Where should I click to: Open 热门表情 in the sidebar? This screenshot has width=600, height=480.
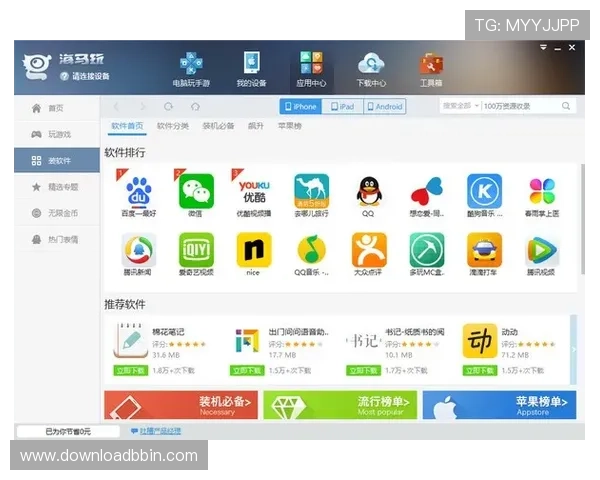click(x=57, y=239)
